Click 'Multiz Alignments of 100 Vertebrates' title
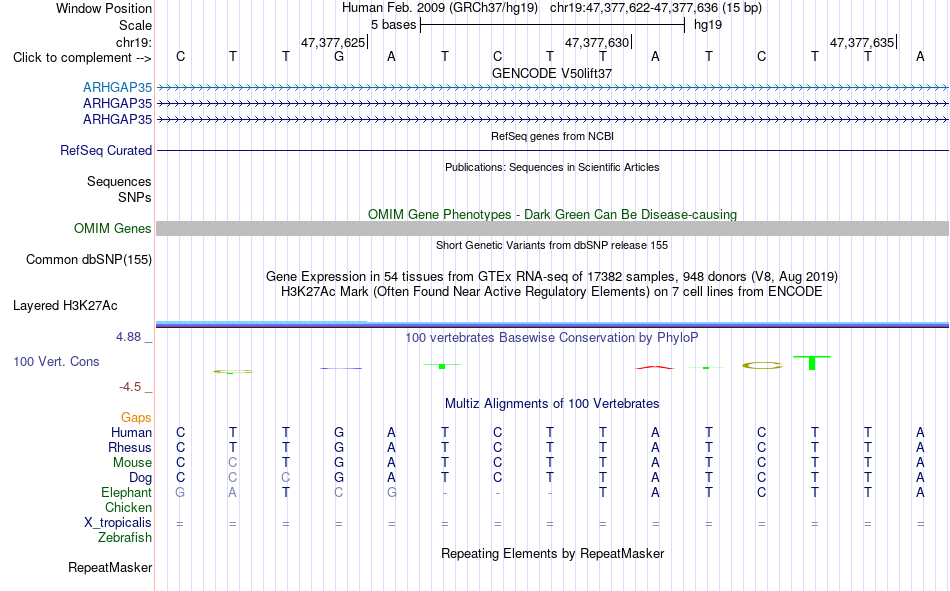 [552, 404]
